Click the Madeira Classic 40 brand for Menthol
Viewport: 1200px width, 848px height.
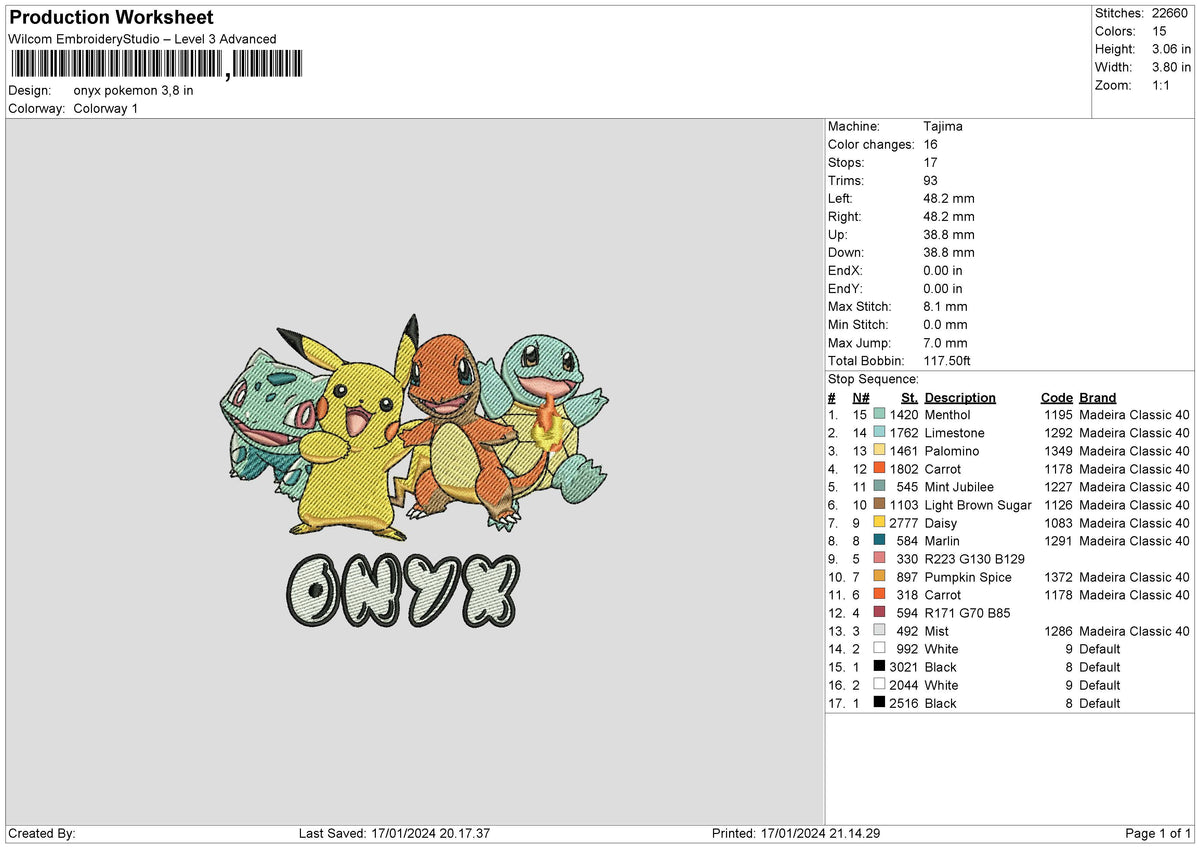1134,415
